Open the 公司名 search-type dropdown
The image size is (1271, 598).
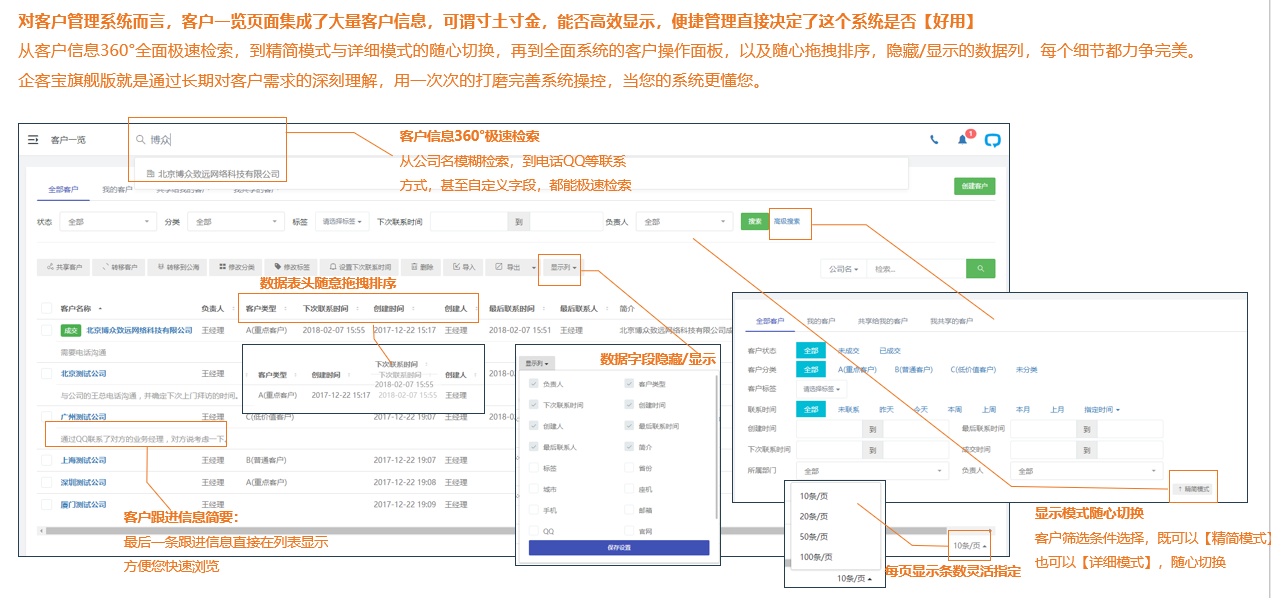coord(843,268)
